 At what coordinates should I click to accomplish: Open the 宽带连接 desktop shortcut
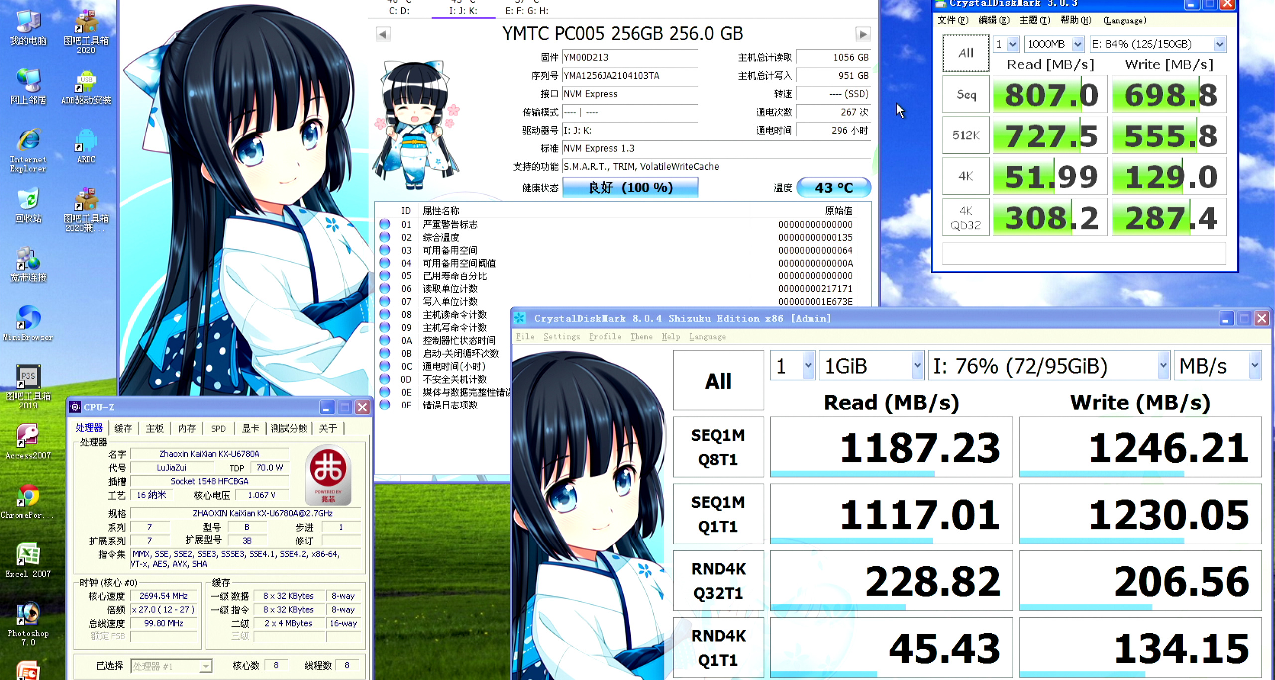(29, 263)
